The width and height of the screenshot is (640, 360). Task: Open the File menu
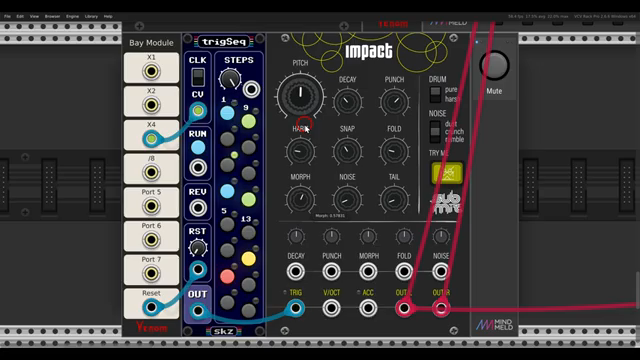[7, 16]
